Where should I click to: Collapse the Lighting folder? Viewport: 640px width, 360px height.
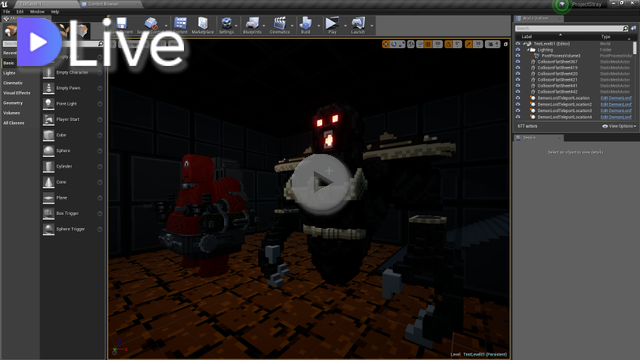pyautogui.click(x=528, y=50)
